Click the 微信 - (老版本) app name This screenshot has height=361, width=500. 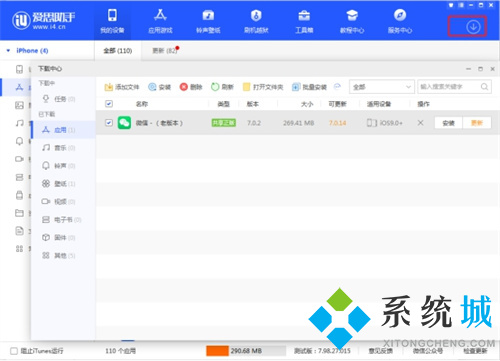[x=159, y=123]
